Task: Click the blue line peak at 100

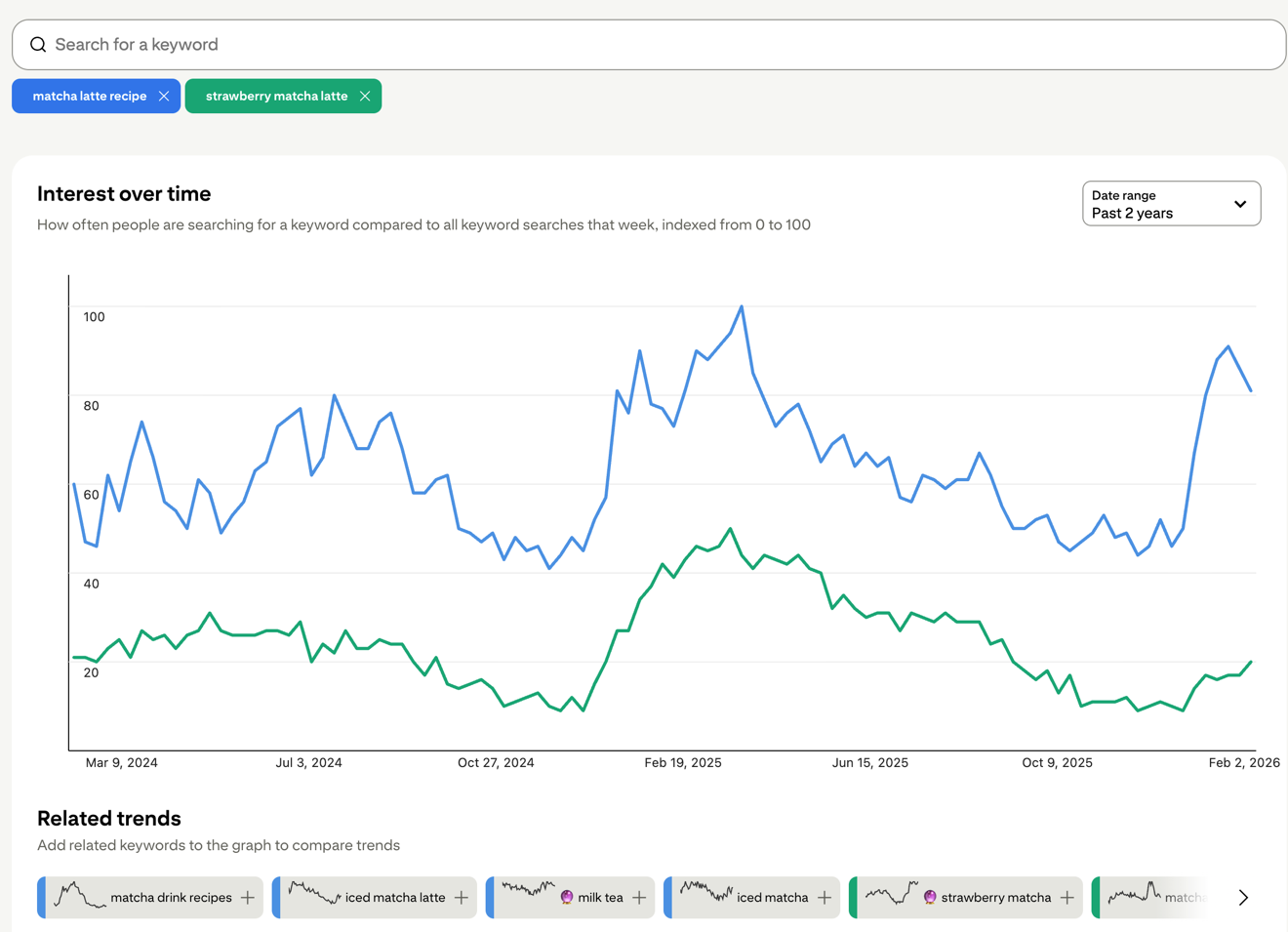Action: tap(742, 307)
